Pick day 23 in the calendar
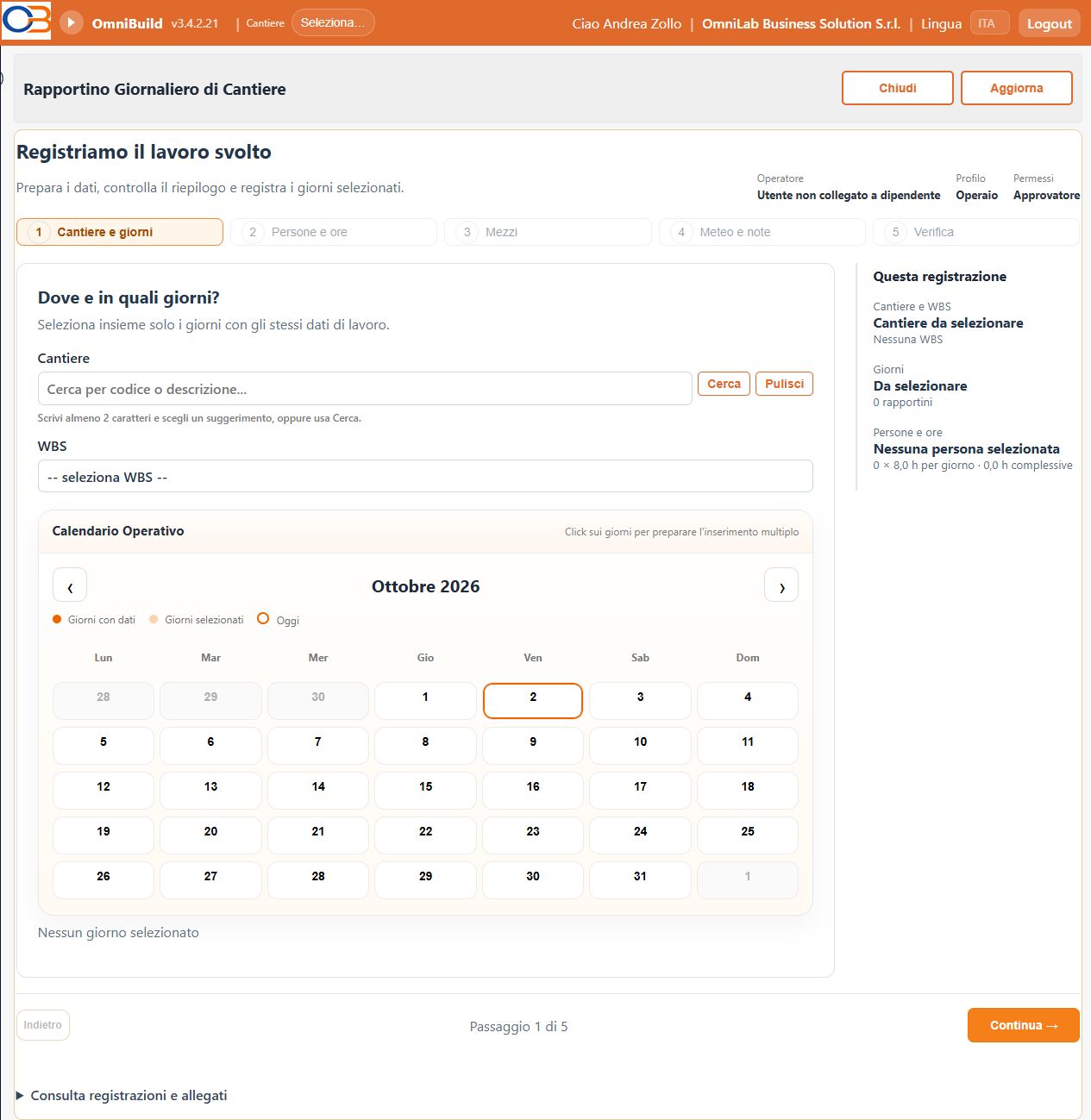The image size is (1091, 1120). [x=533, y=835]
